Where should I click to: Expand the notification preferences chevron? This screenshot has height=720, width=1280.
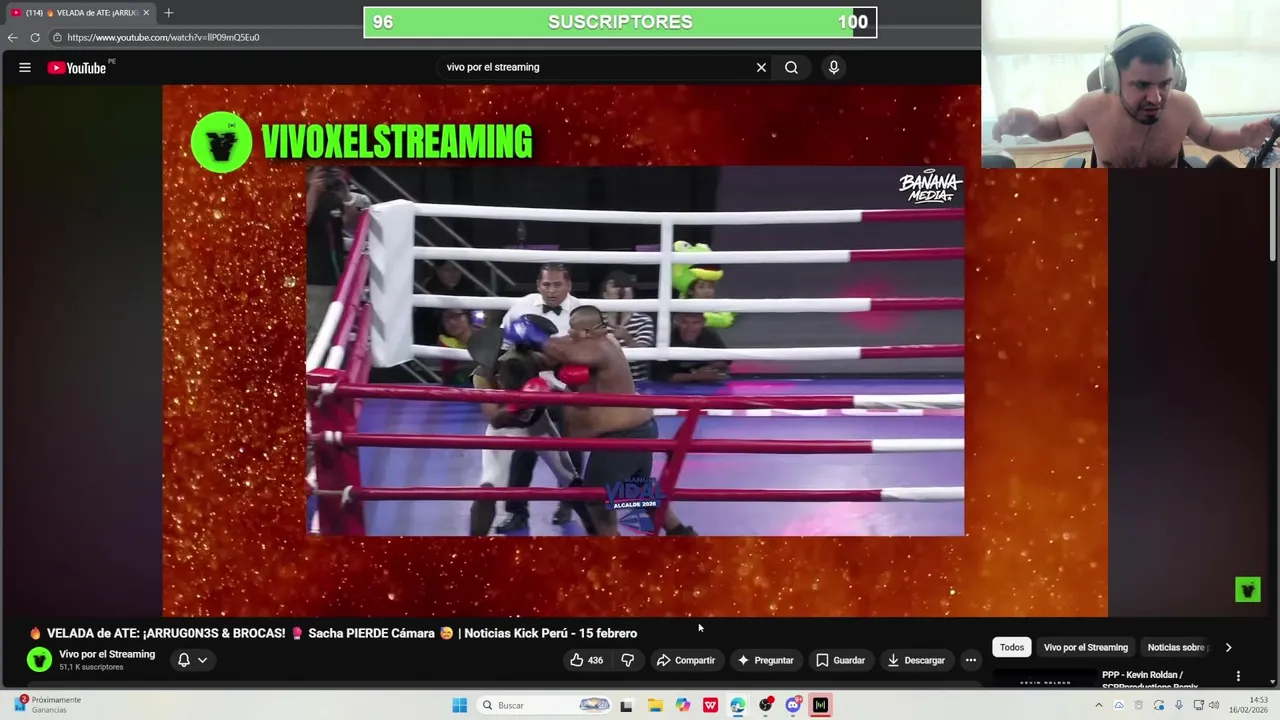point(202,660)
